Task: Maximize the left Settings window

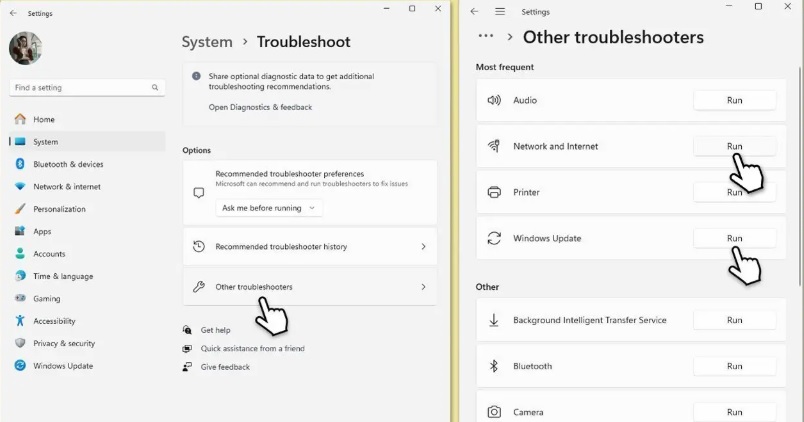Action: pos(412,9)
